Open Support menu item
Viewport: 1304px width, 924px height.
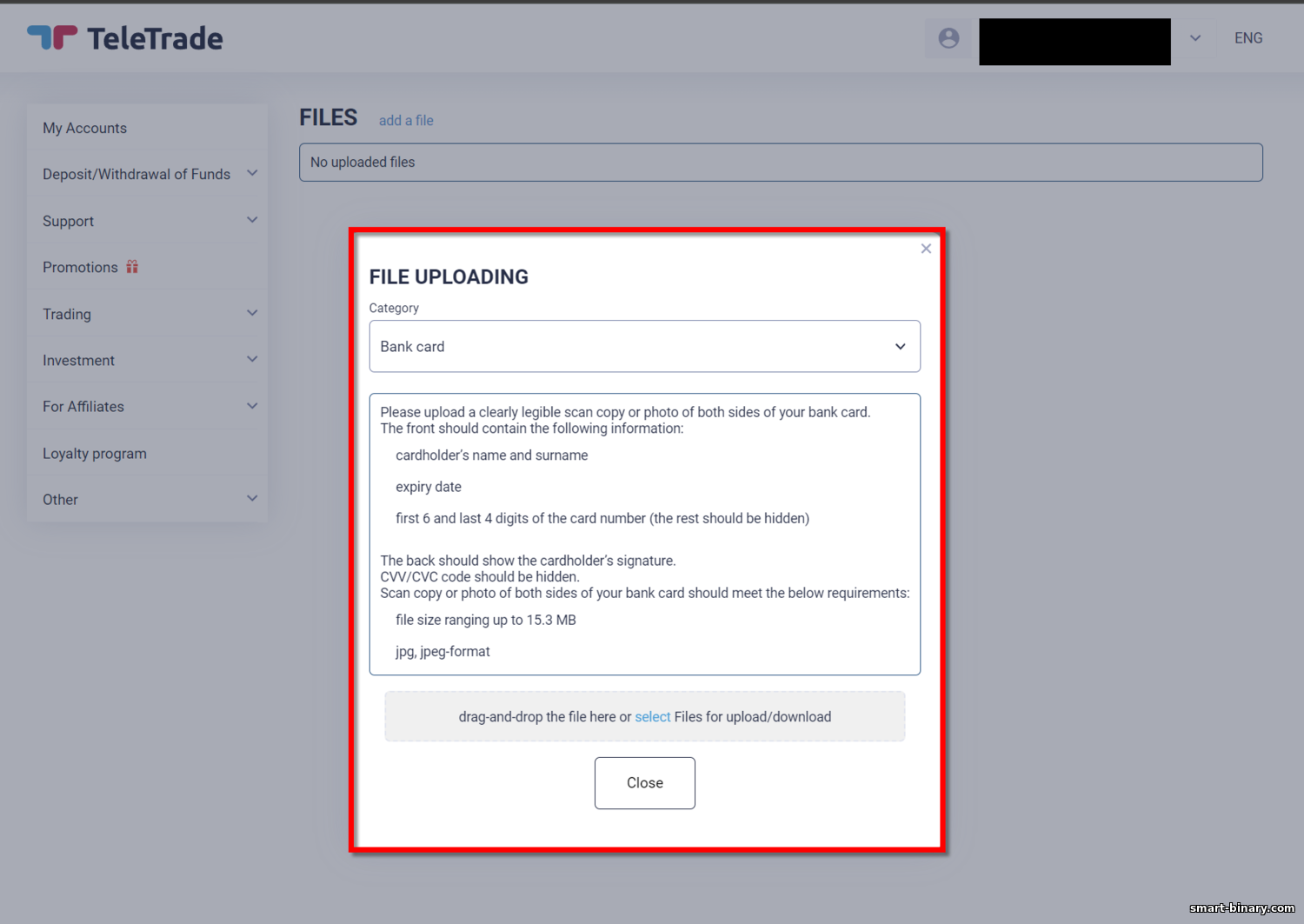point(69,221)
